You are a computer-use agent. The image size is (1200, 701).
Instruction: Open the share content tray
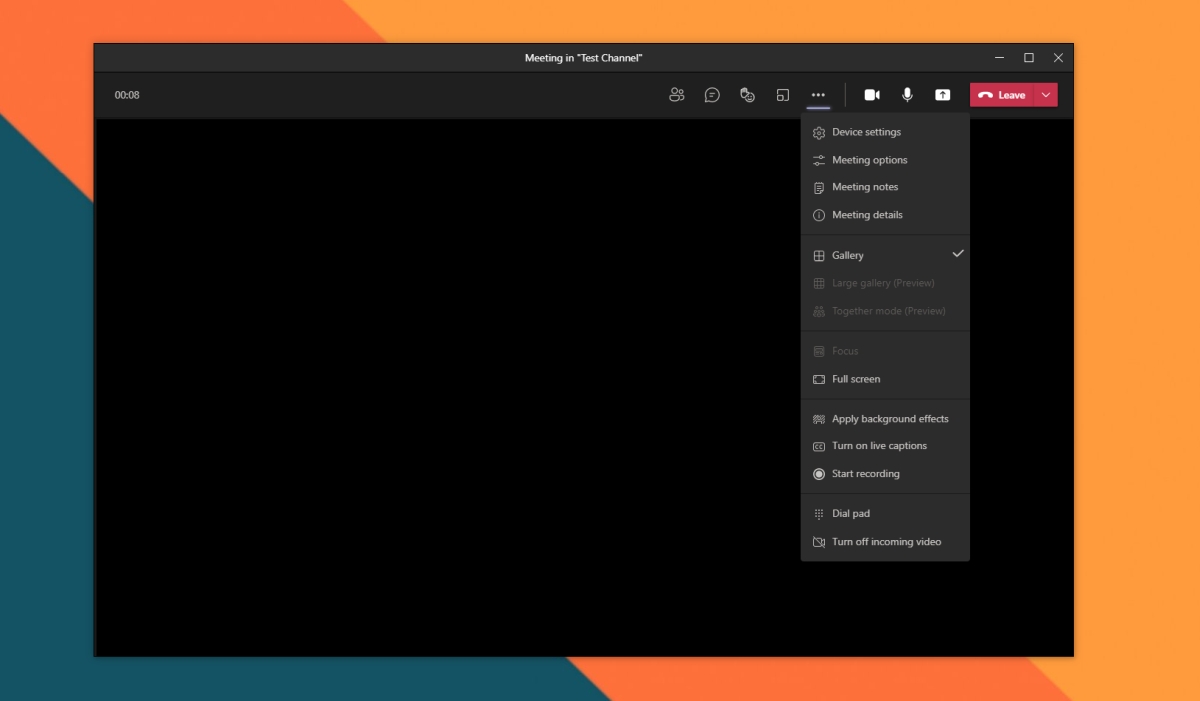coord(942,95)
